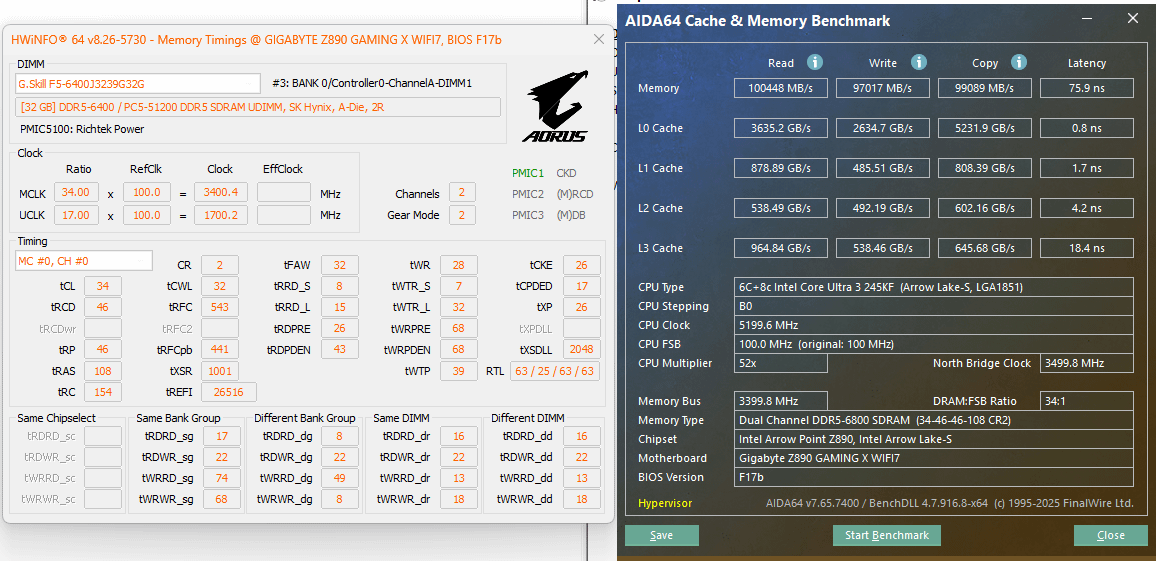Click the tRFC value 543

tap(220, 307)
